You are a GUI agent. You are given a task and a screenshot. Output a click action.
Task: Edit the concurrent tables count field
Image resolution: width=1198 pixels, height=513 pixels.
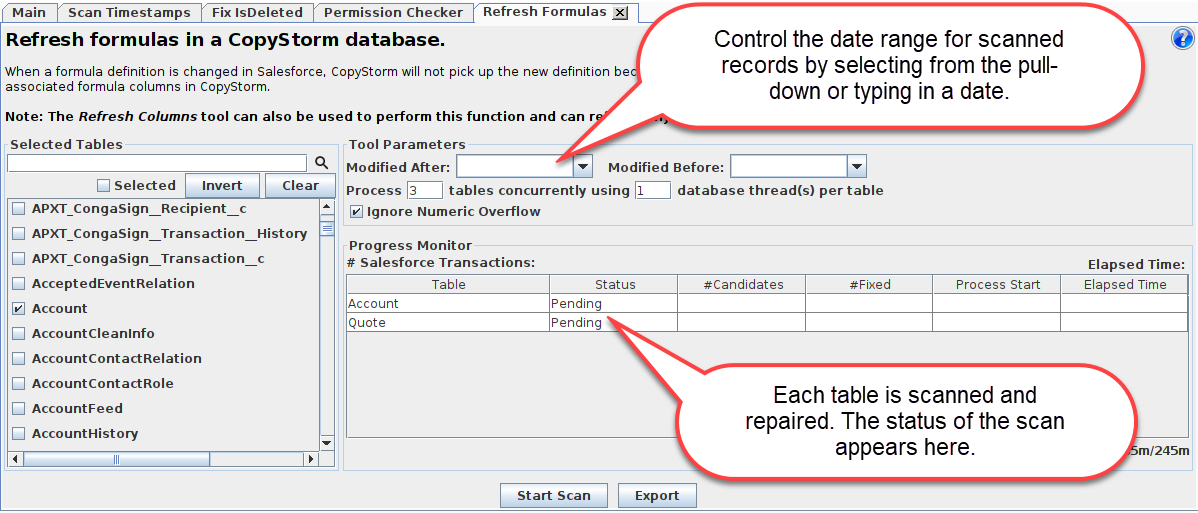pyautogui.click(x=425, y=190)
